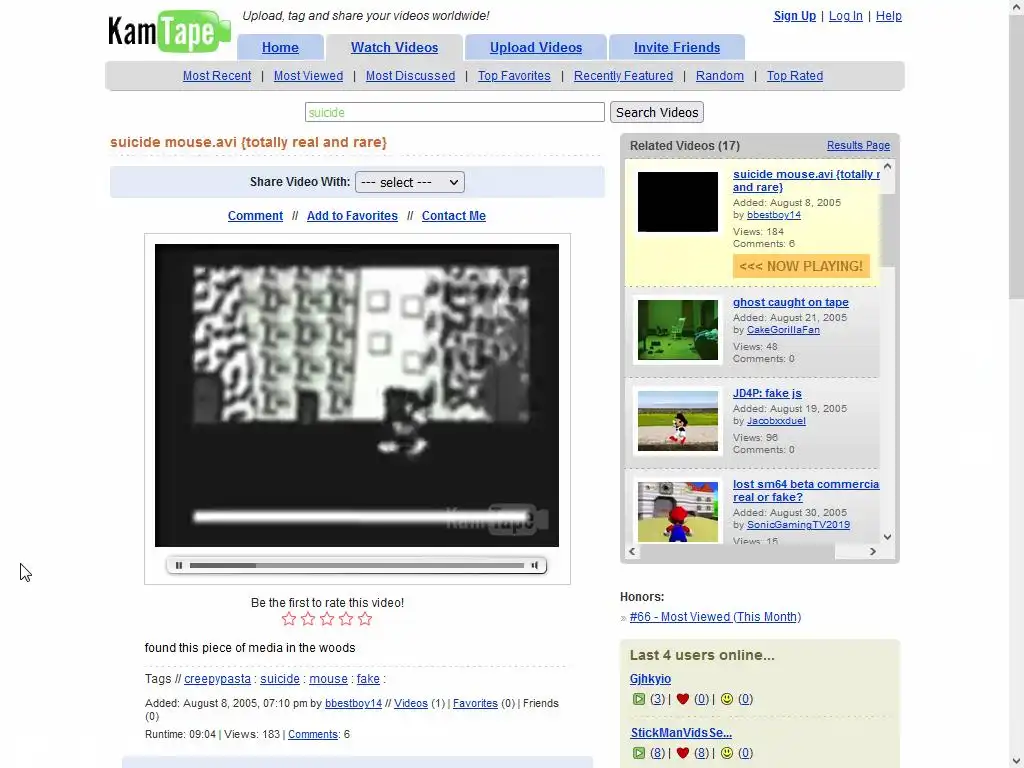This screenshot has width=1024, height=768.
Task: Click StickManVidsSe's red heart icon
Action: click(683, 753)
